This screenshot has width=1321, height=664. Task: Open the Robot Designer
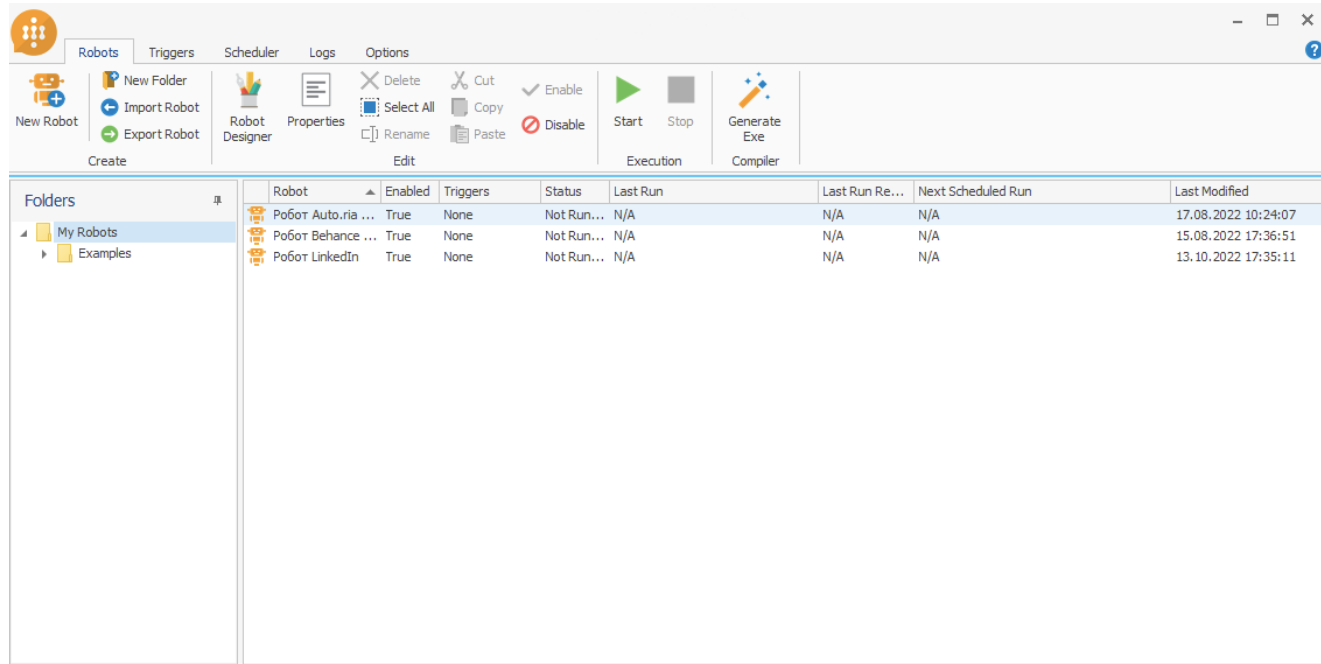tap(247, 108)
